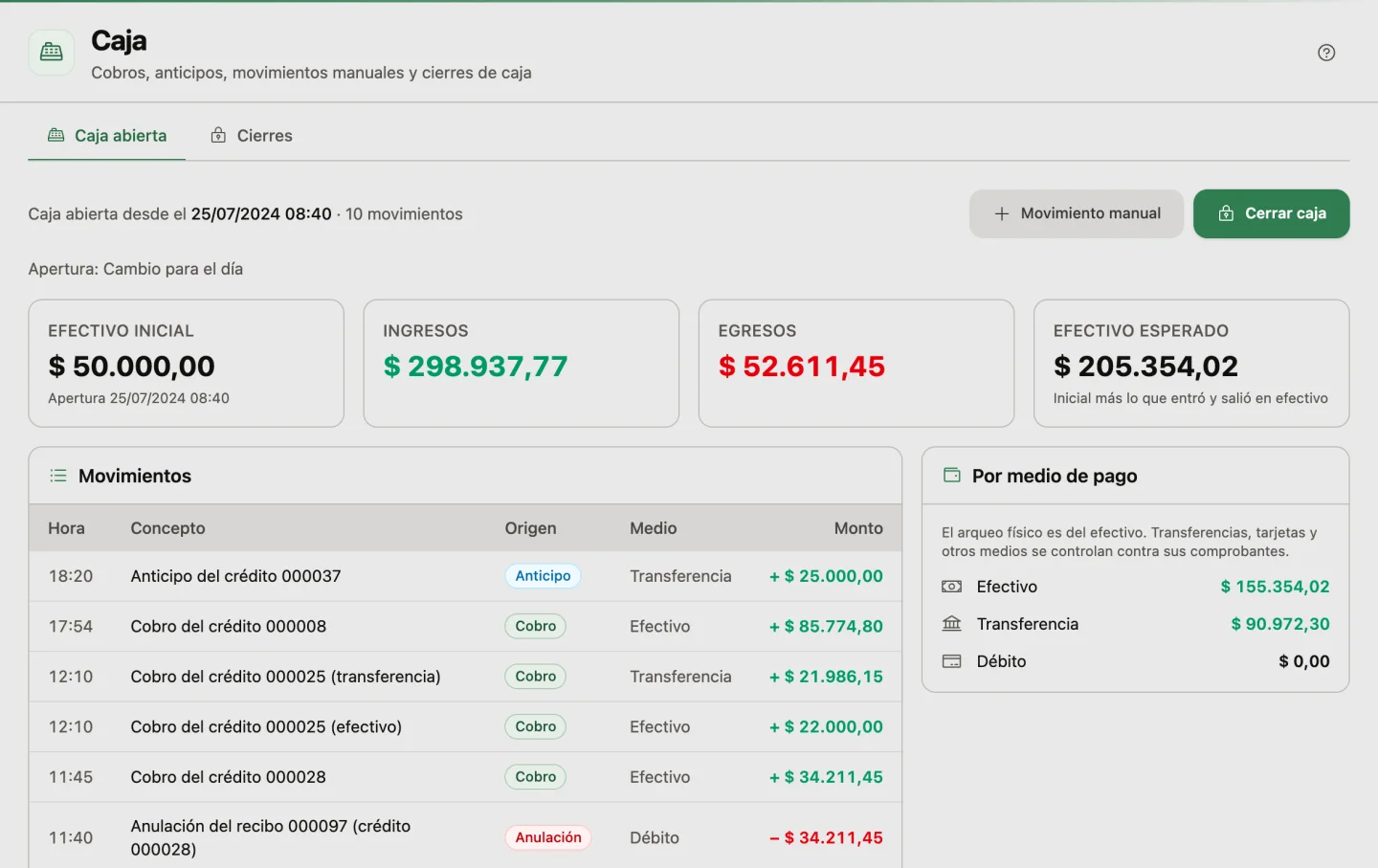Click the amount + $ 34.211,45
1378x868 pixels.
coord(826,777)
